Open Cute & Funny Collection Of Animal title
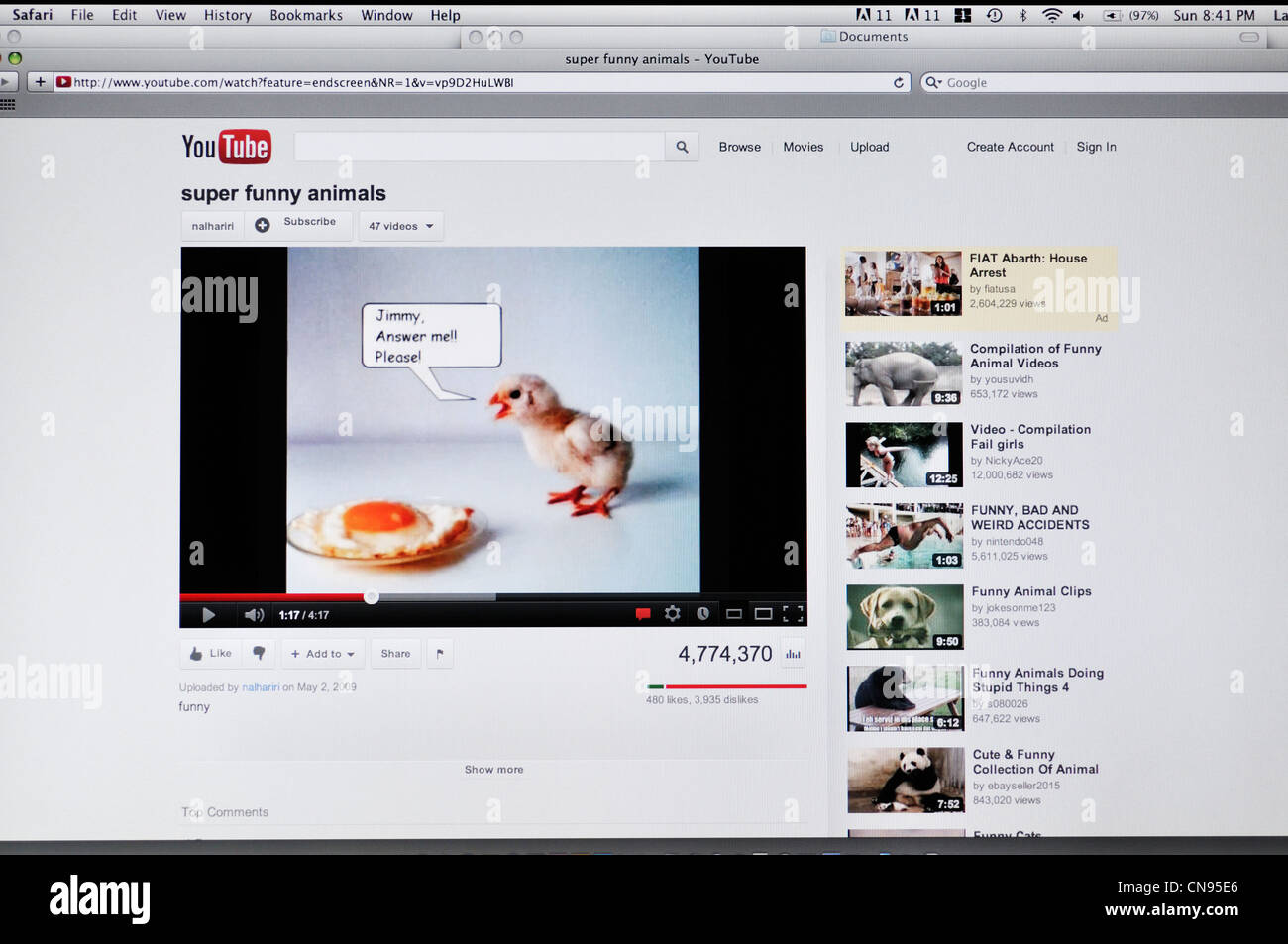 [1035, 762]
